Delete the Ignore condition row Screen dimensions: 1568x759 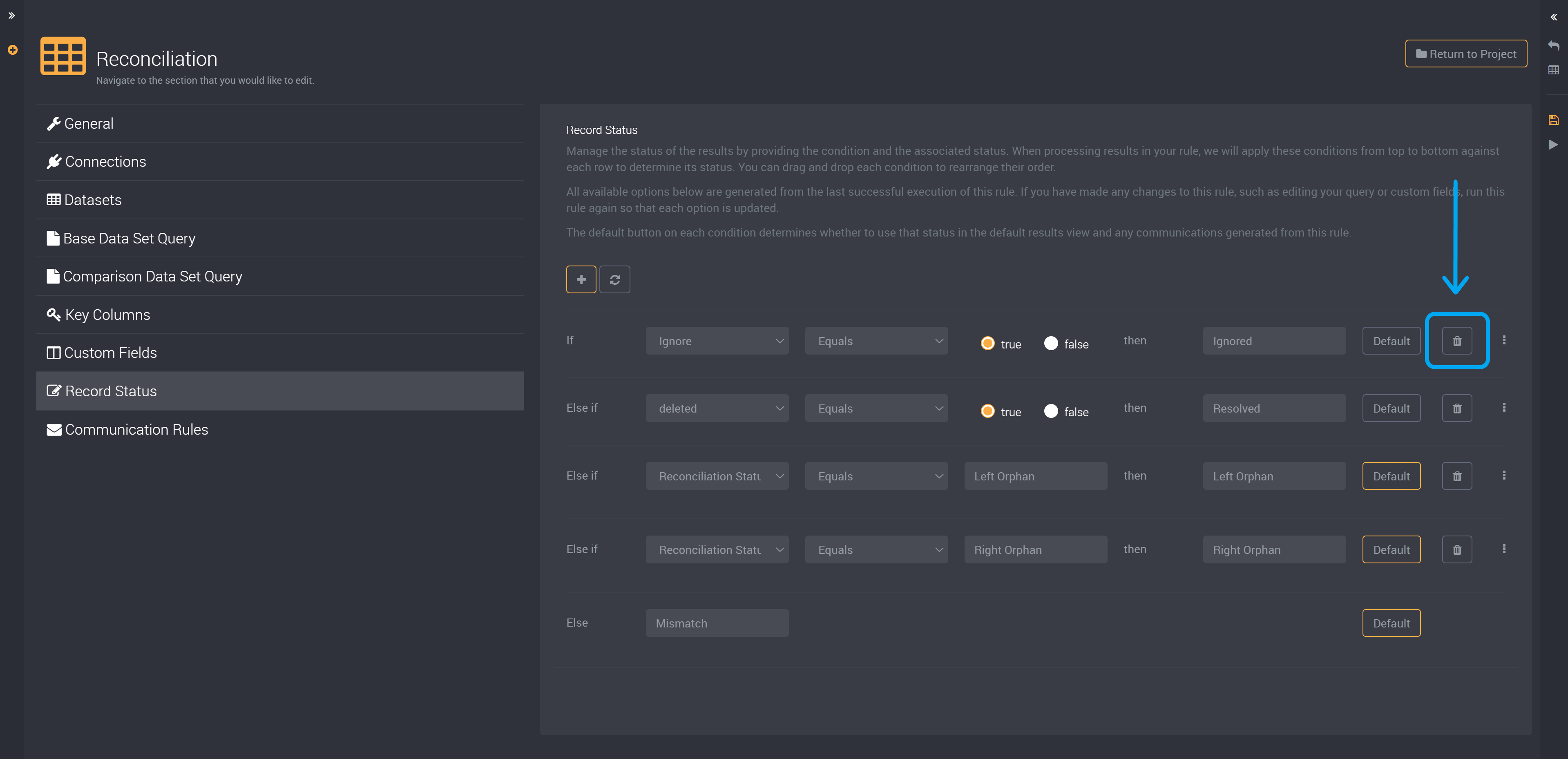pos(1456,341)
